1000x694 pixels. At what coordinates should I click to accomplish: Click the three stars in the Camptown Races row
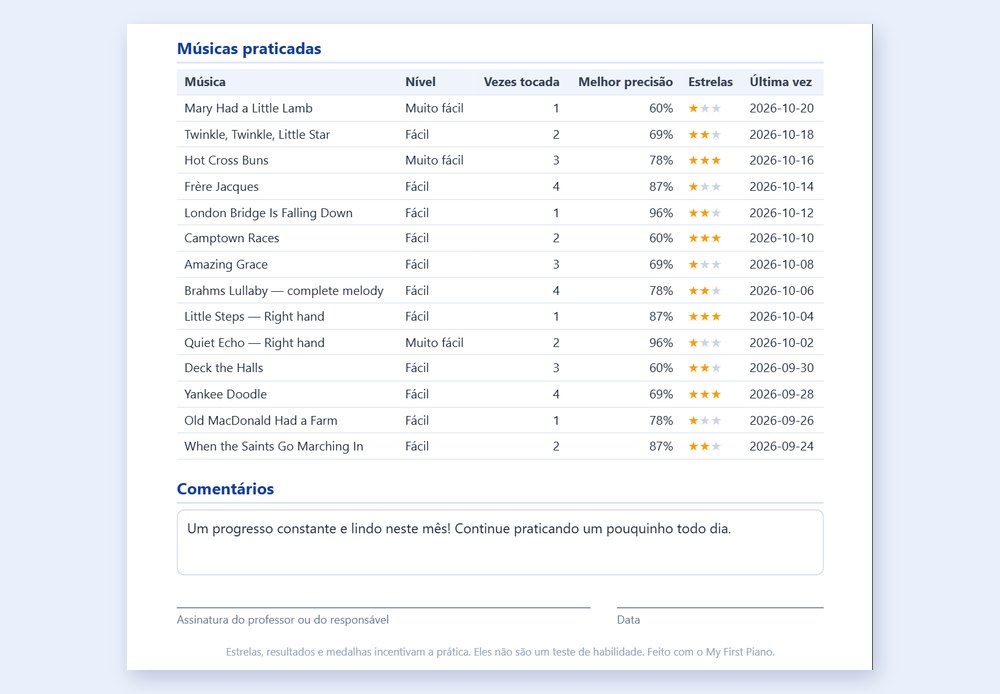click(705, 238)
